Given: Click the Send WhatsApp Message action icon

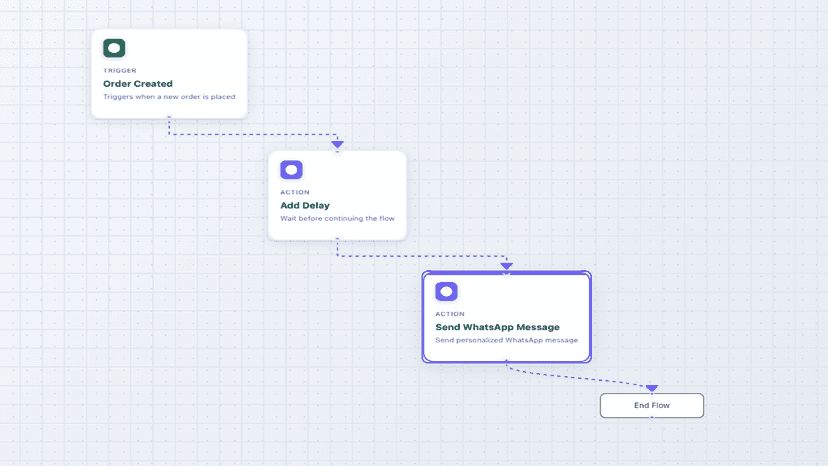Looking at the screenshot, I should [x=446, y=291].
